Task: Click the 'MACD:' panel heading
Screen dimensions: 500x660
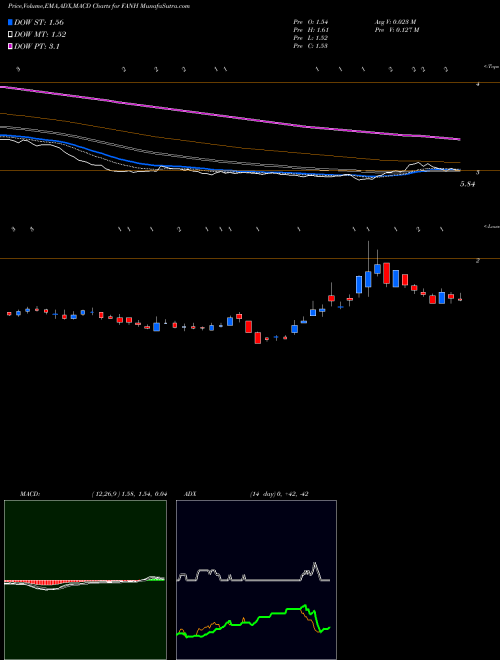Action: 29,494
